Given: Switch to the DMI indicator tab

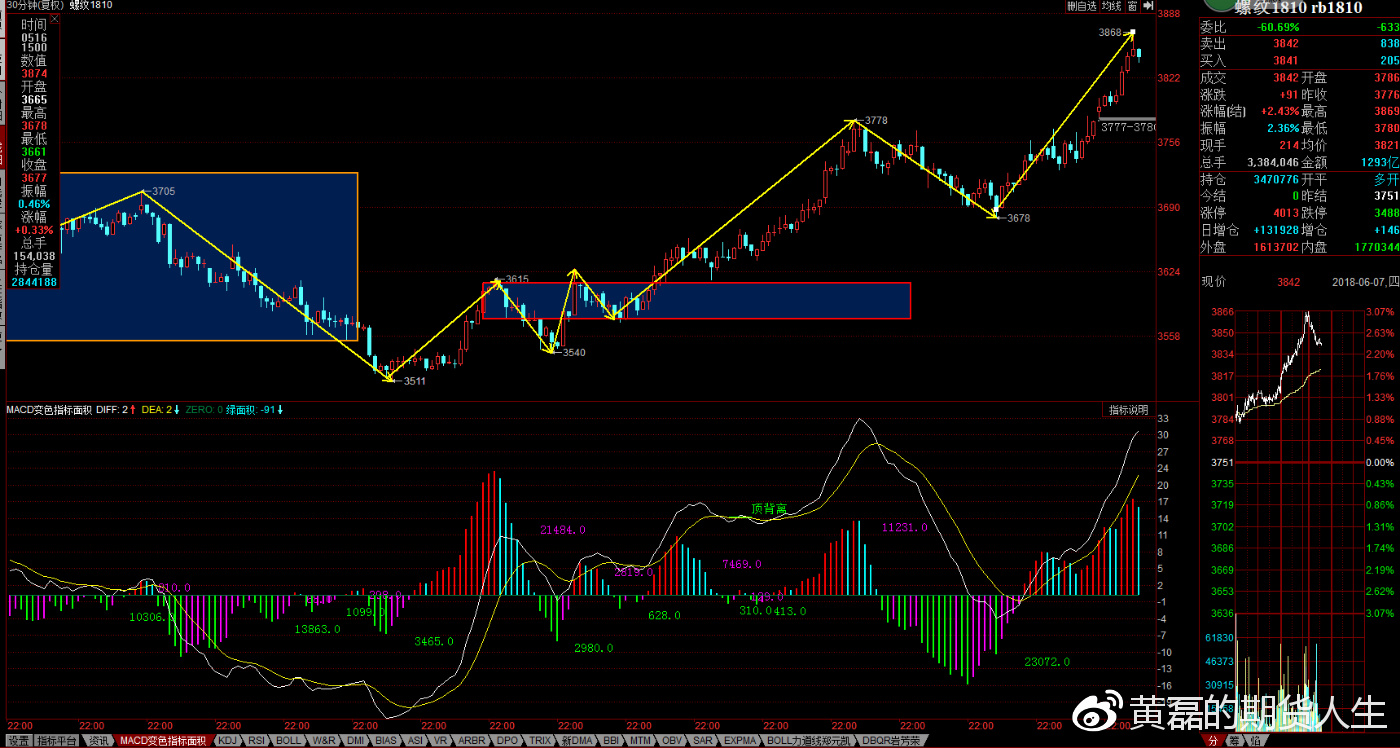Looking at the screenshot, I should 355,741.
